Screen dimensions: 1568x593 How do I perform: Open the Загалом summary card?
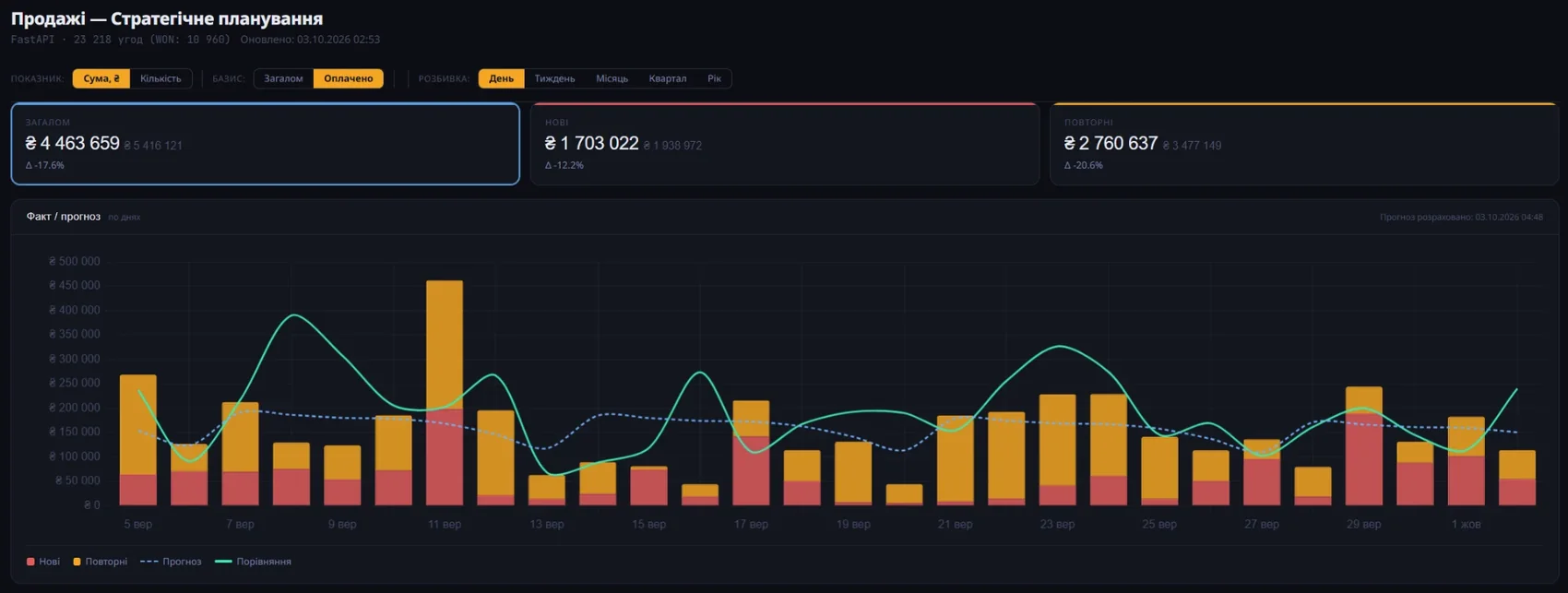click(x=266, y=144)
